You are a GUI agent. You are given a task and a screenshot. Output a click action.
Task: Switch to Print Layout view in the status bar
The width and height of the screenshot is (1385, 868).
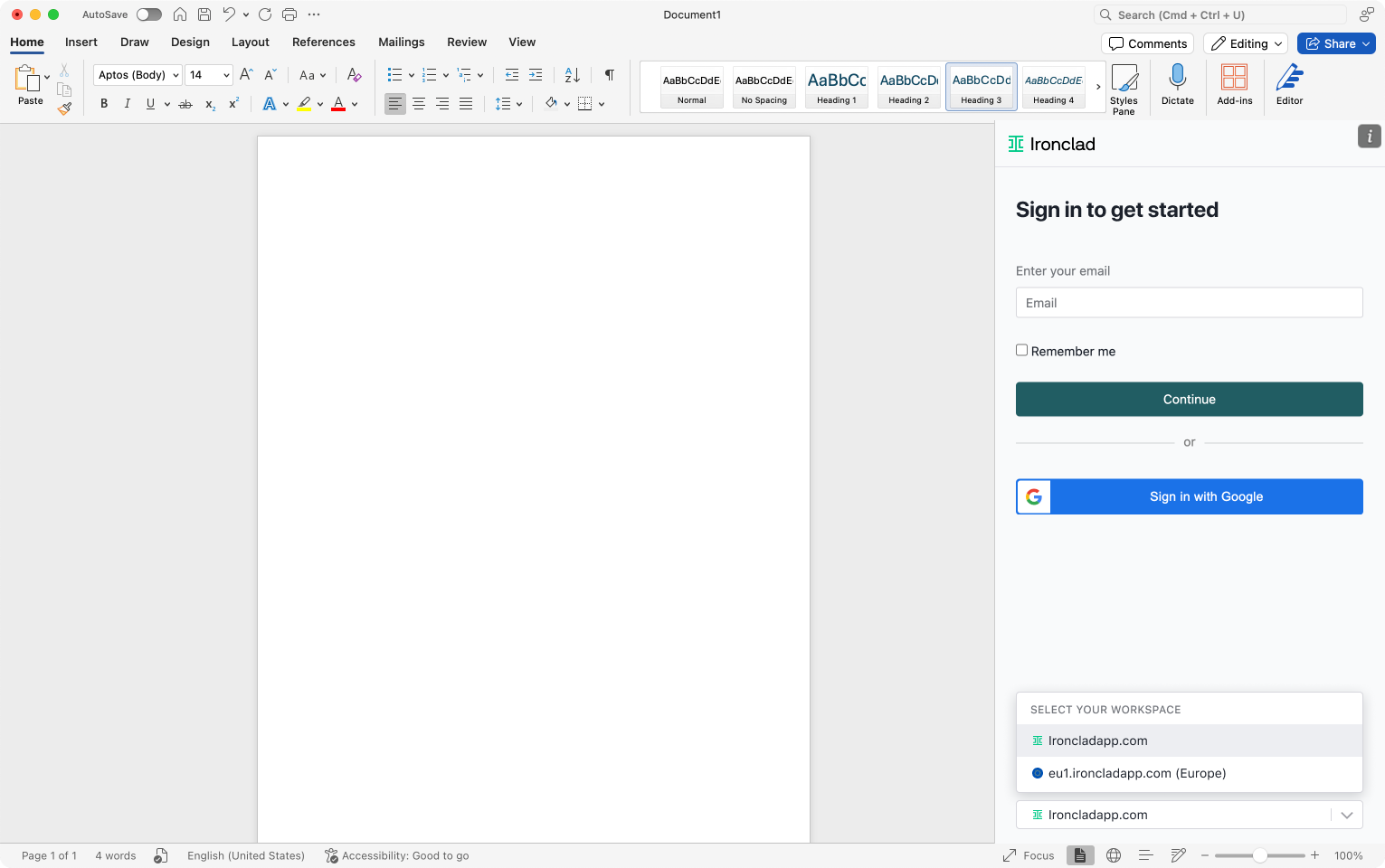[x=1080, y=855]
